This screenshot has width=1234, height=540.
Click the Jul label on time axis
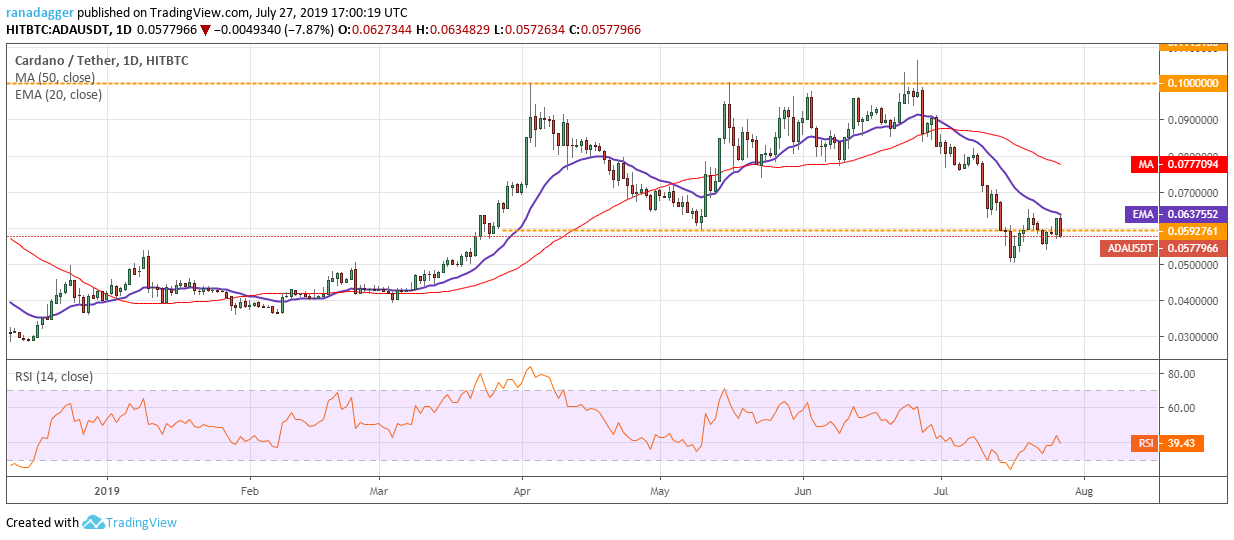coord(940,491)
